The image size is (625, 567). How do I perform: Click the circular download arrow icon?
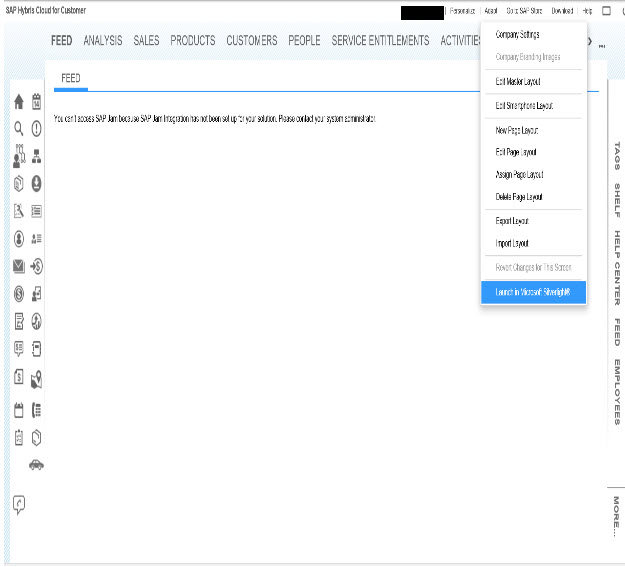pyautogui.click(x=36, y=183)
